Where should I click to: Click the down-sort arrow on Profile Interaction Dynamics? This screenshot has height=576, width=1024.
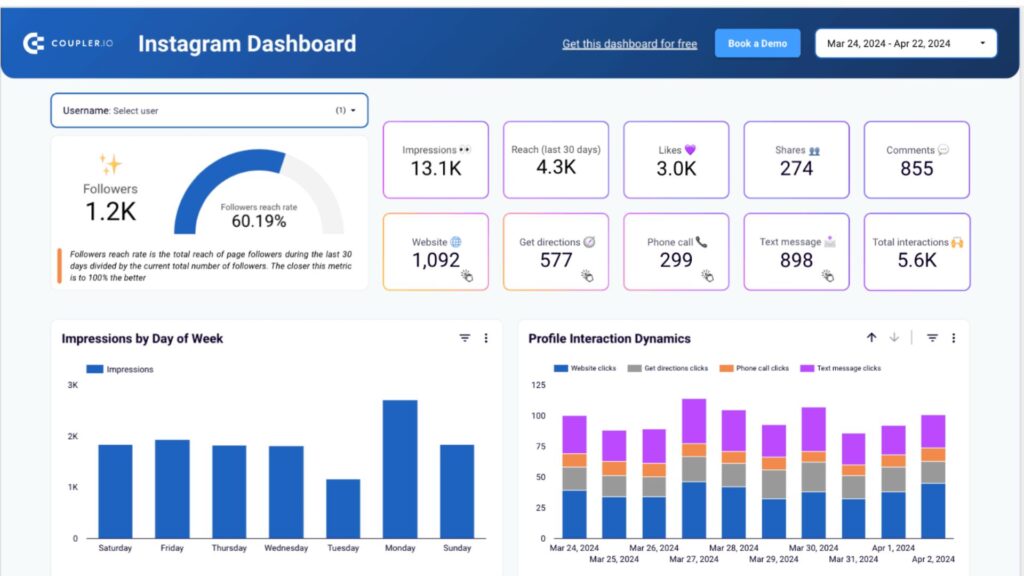pyautogui.click(x=894, y=337)
